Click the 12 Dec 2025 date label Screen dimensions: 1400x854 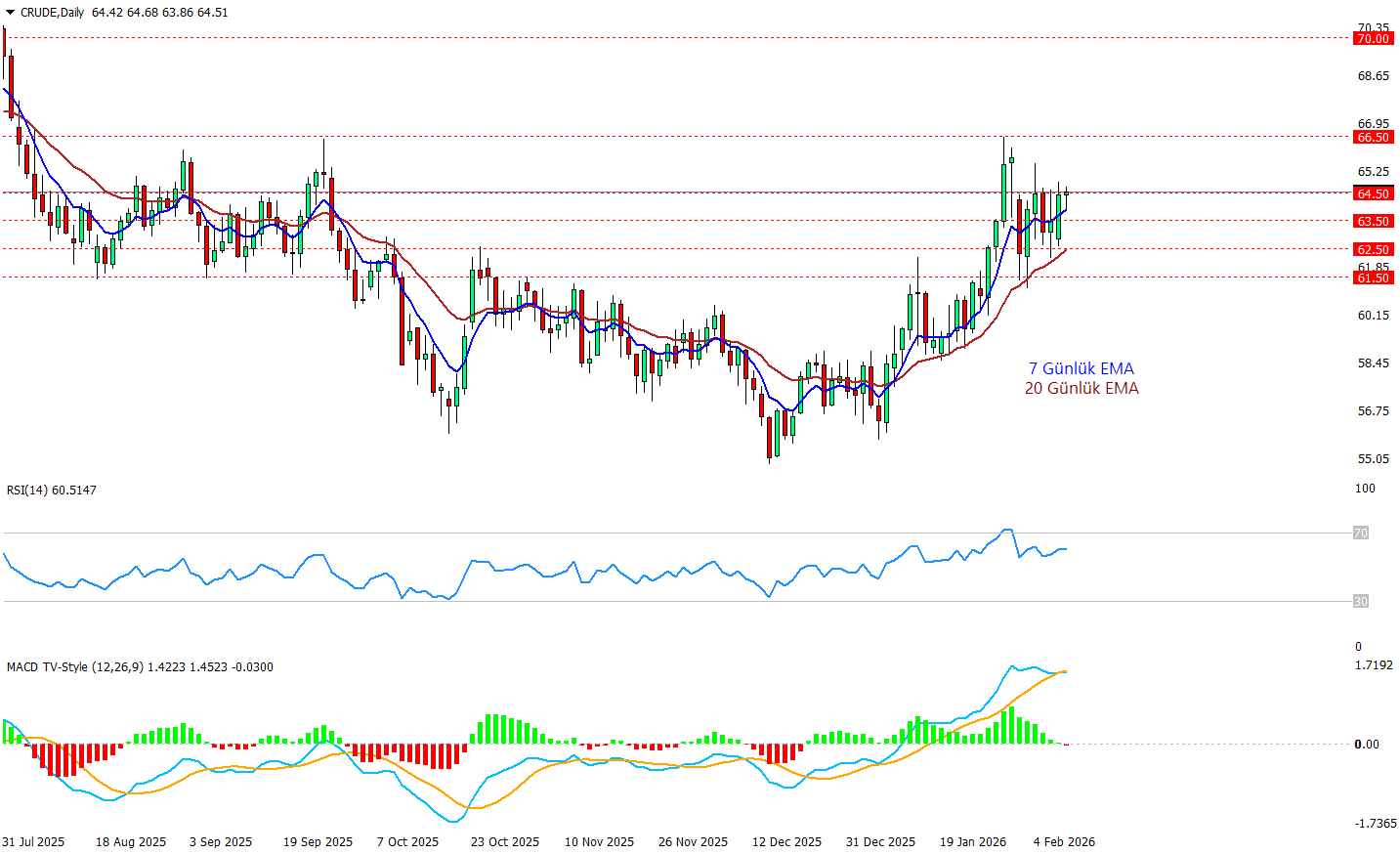click(x=786, y=842)
